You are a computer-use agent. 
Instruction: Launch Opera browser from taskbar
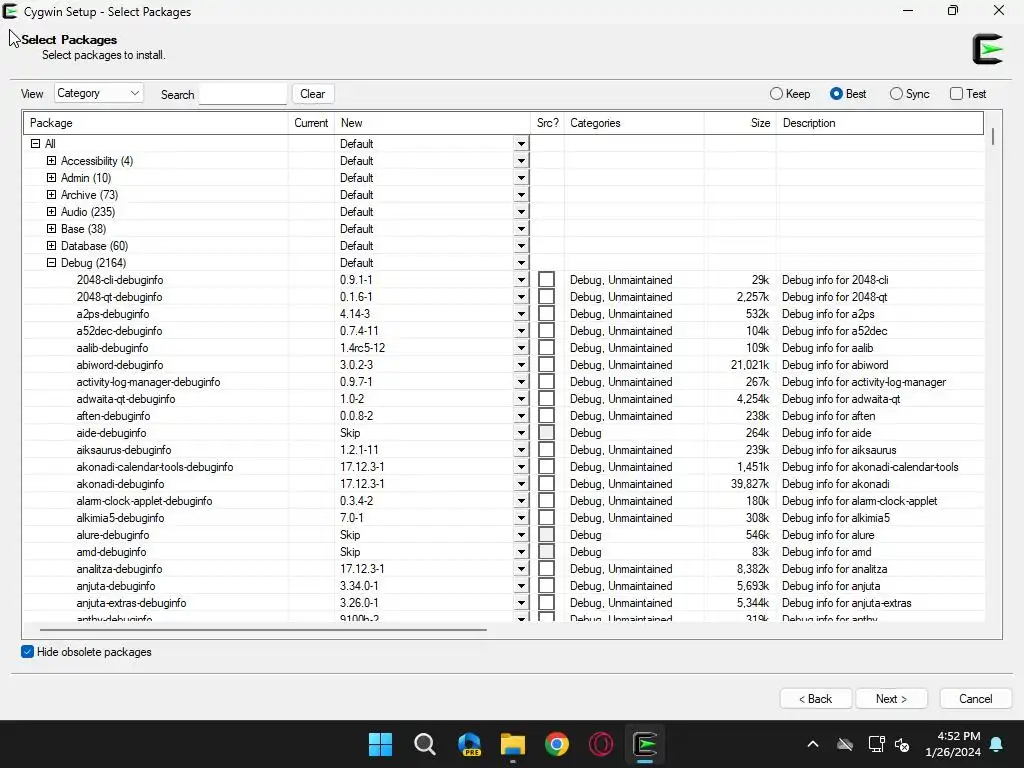601,744
